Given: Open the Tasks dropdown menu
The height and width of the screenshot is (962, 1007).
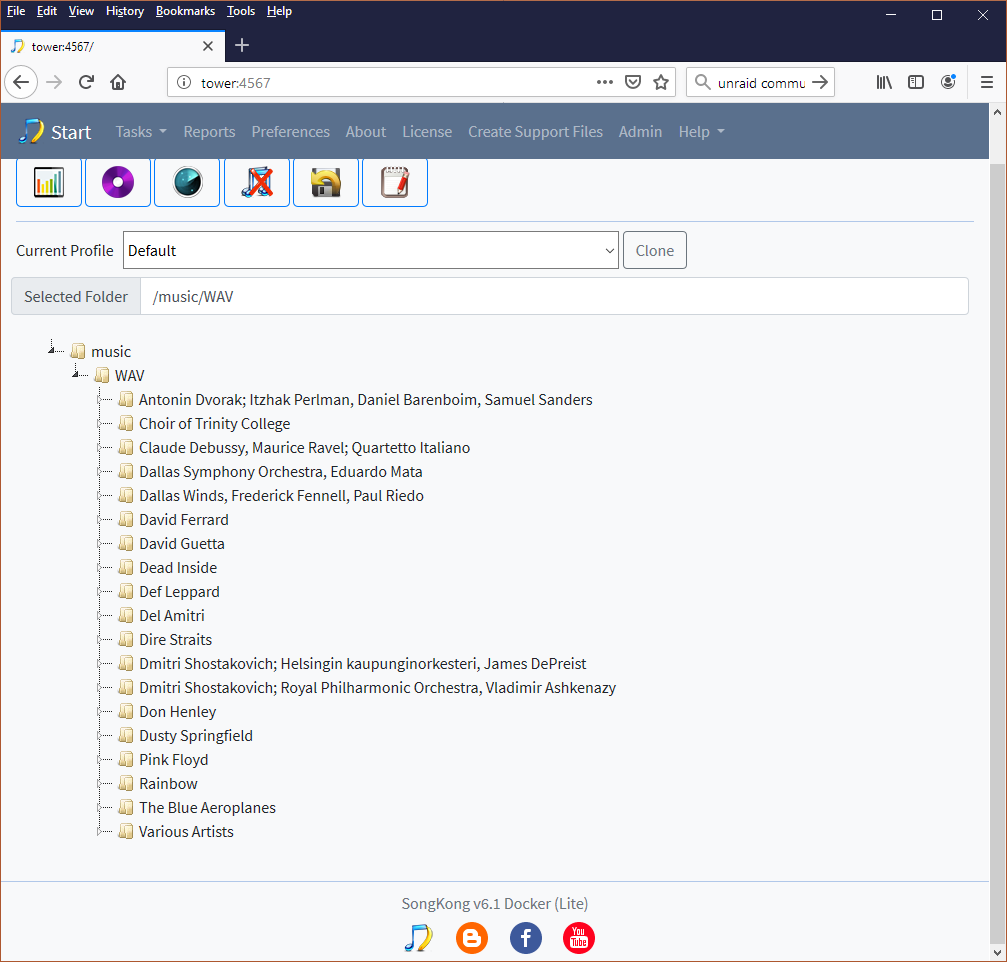Looking at the screenshot, I should coord(141,132).
